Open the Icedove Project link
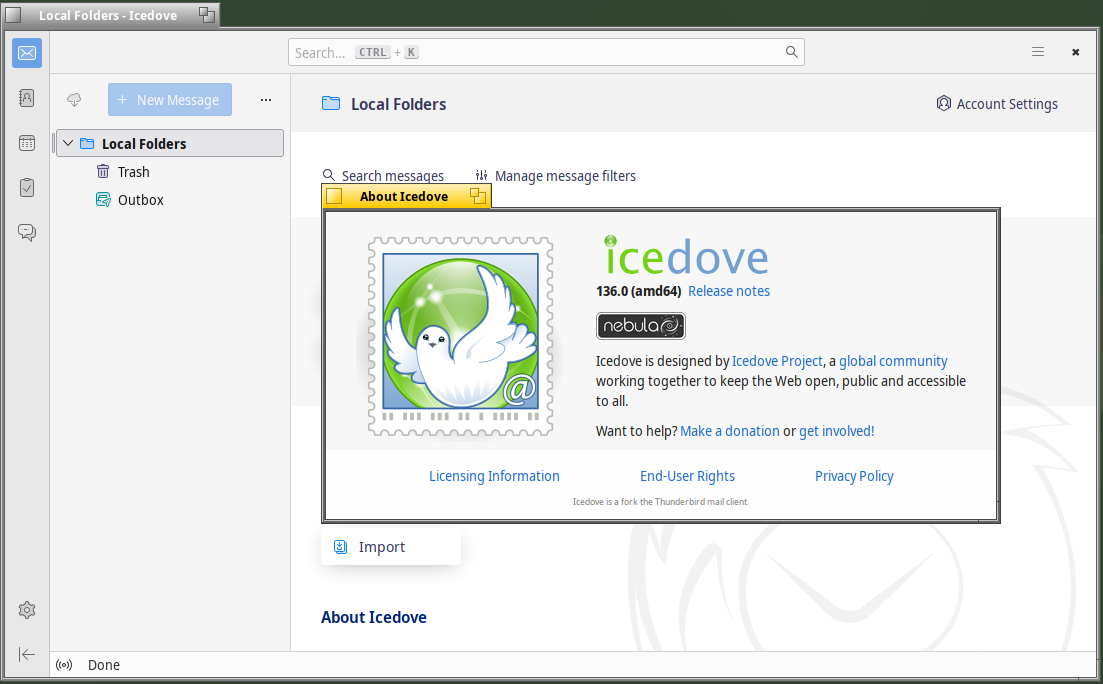 777,361
